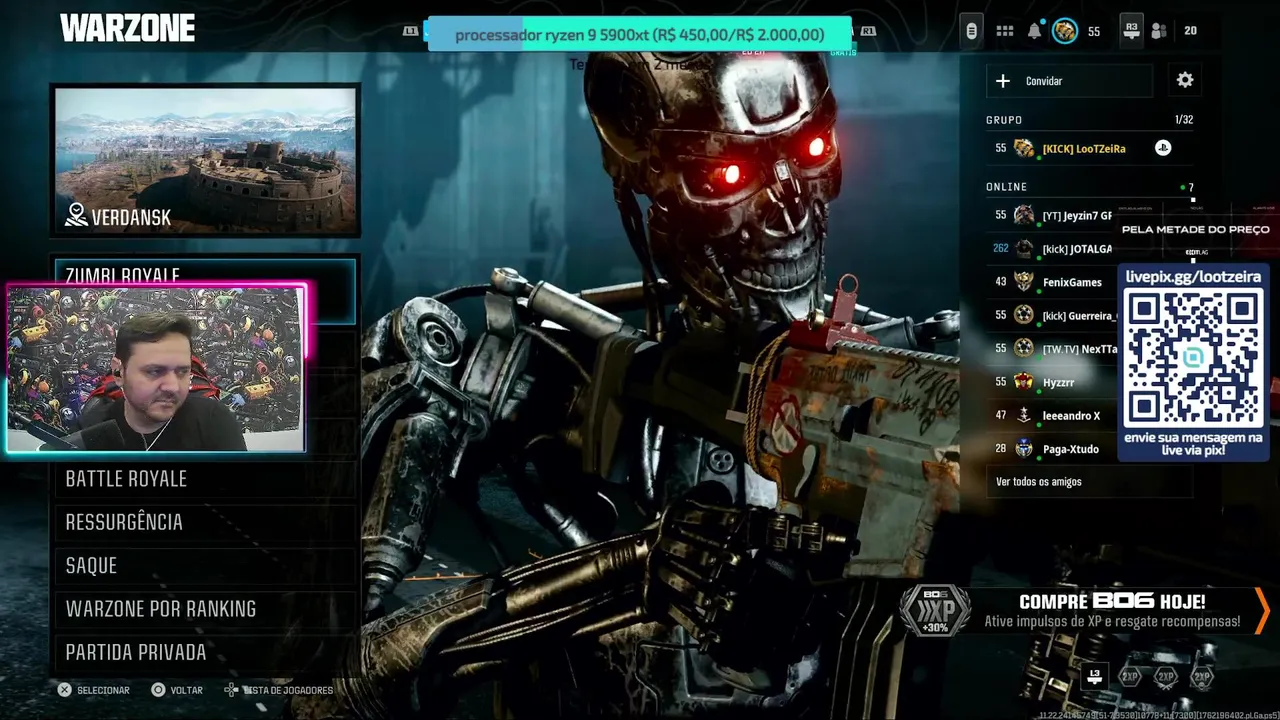
Task: Click Lista de Jogadores prompt
Action: coord(278,690)
